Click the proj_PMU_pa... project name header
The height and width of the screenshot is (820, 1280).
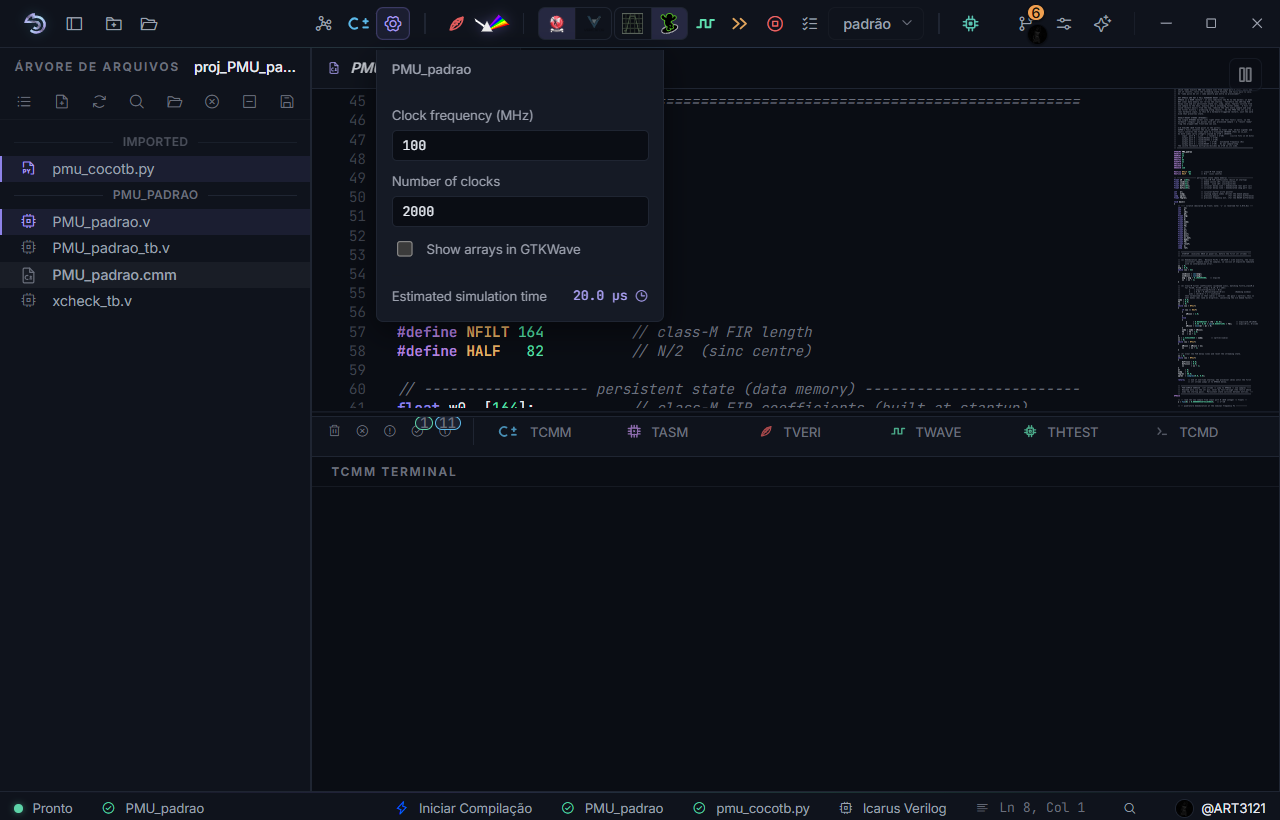click(x=245, y=67)
